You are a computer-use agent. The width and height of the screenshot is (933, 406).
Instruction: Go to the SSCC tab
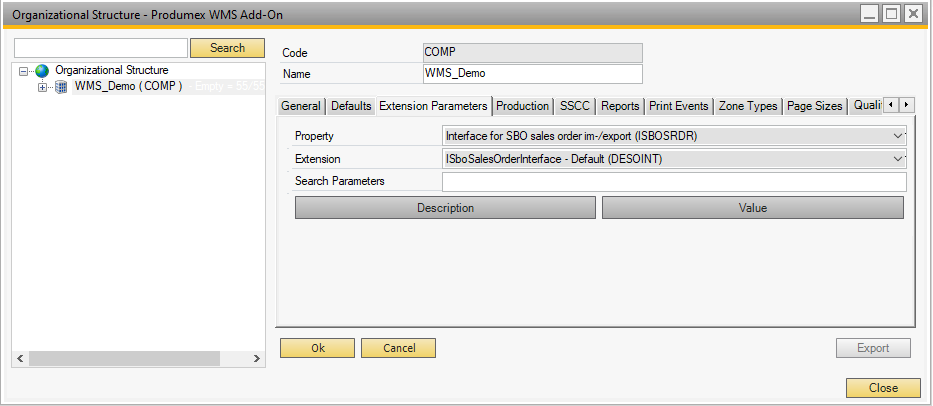pos(575,106)
